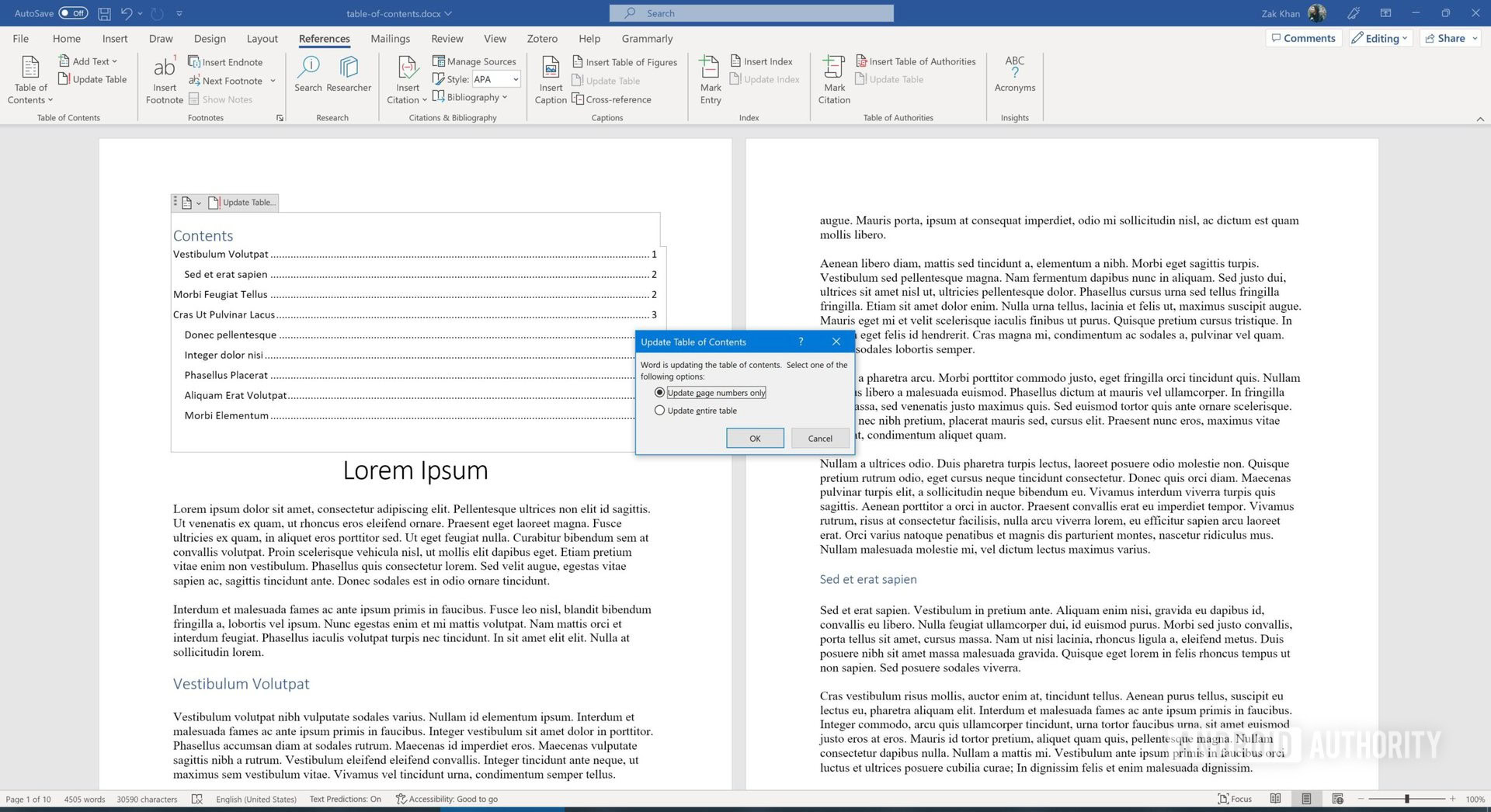Switch to the Mailings tab
Viewport: 1491px width, 812px height.
tap(390, 39)
